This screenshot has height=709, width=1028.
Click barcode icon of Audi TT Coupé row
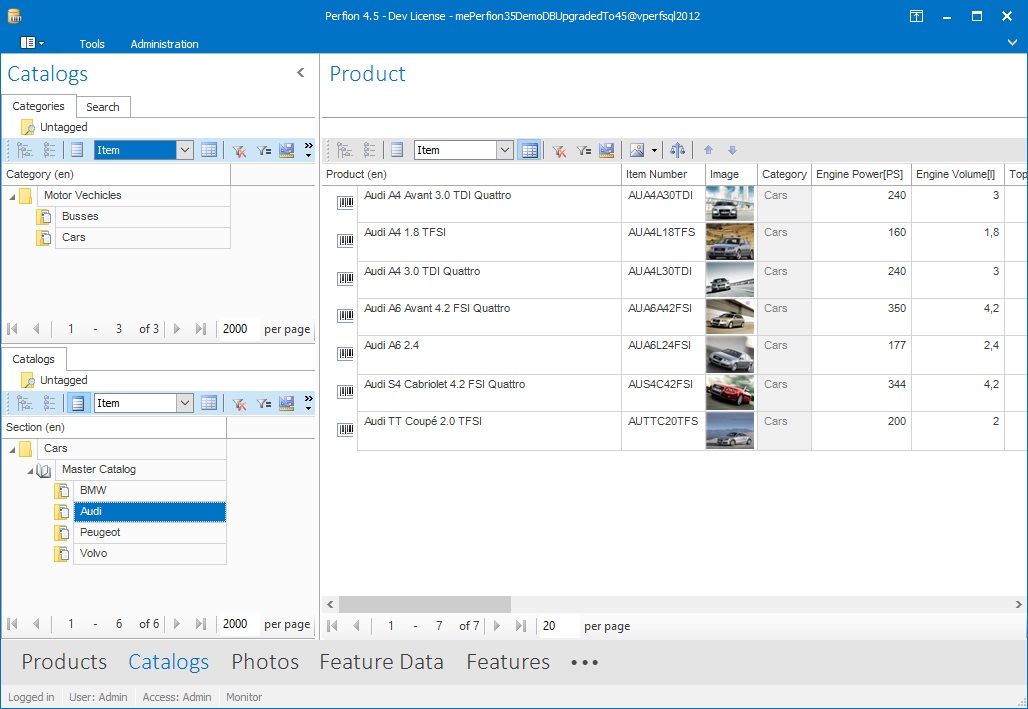[x=346, y=430]
